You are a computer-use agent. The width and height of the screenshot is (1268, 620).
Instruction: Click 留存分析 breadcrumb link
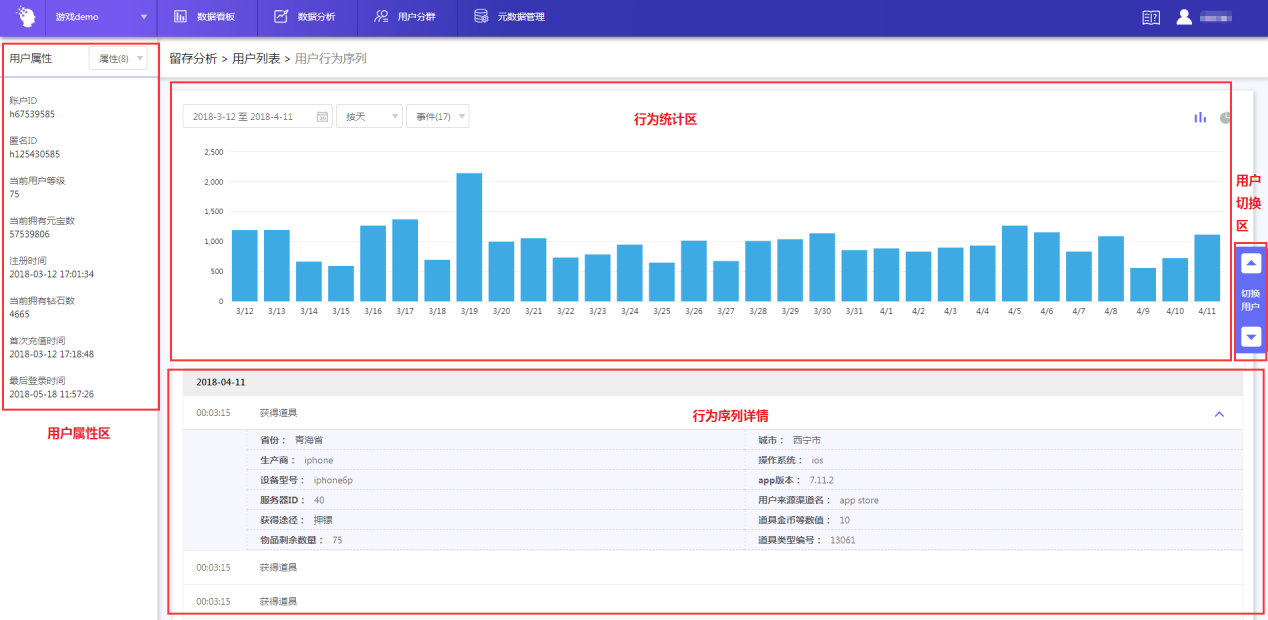coord(193,59)
